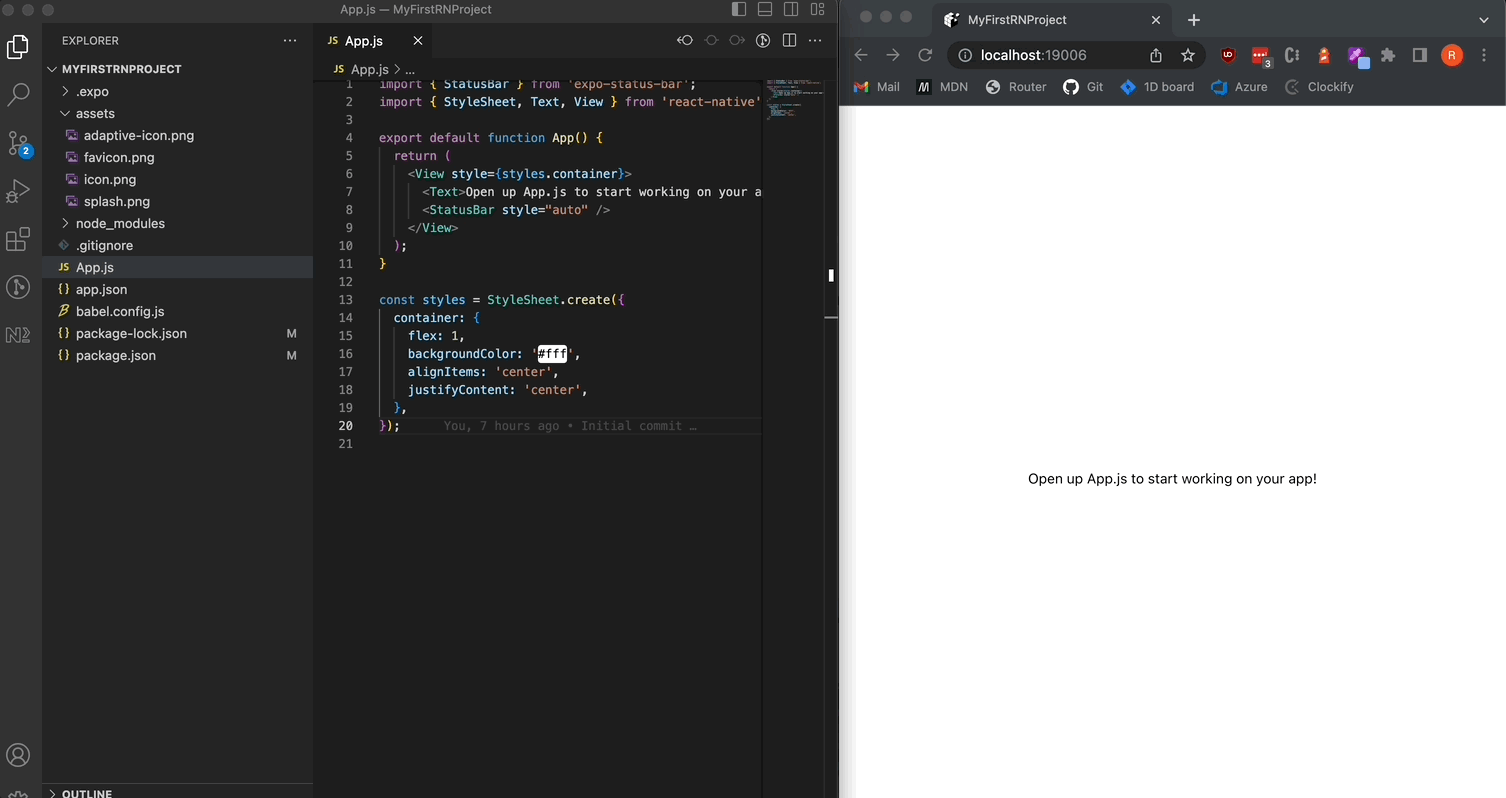Open the Source Control view in activity bar
This screenshot has width=1506, height=798.
(x=19, y=143)
